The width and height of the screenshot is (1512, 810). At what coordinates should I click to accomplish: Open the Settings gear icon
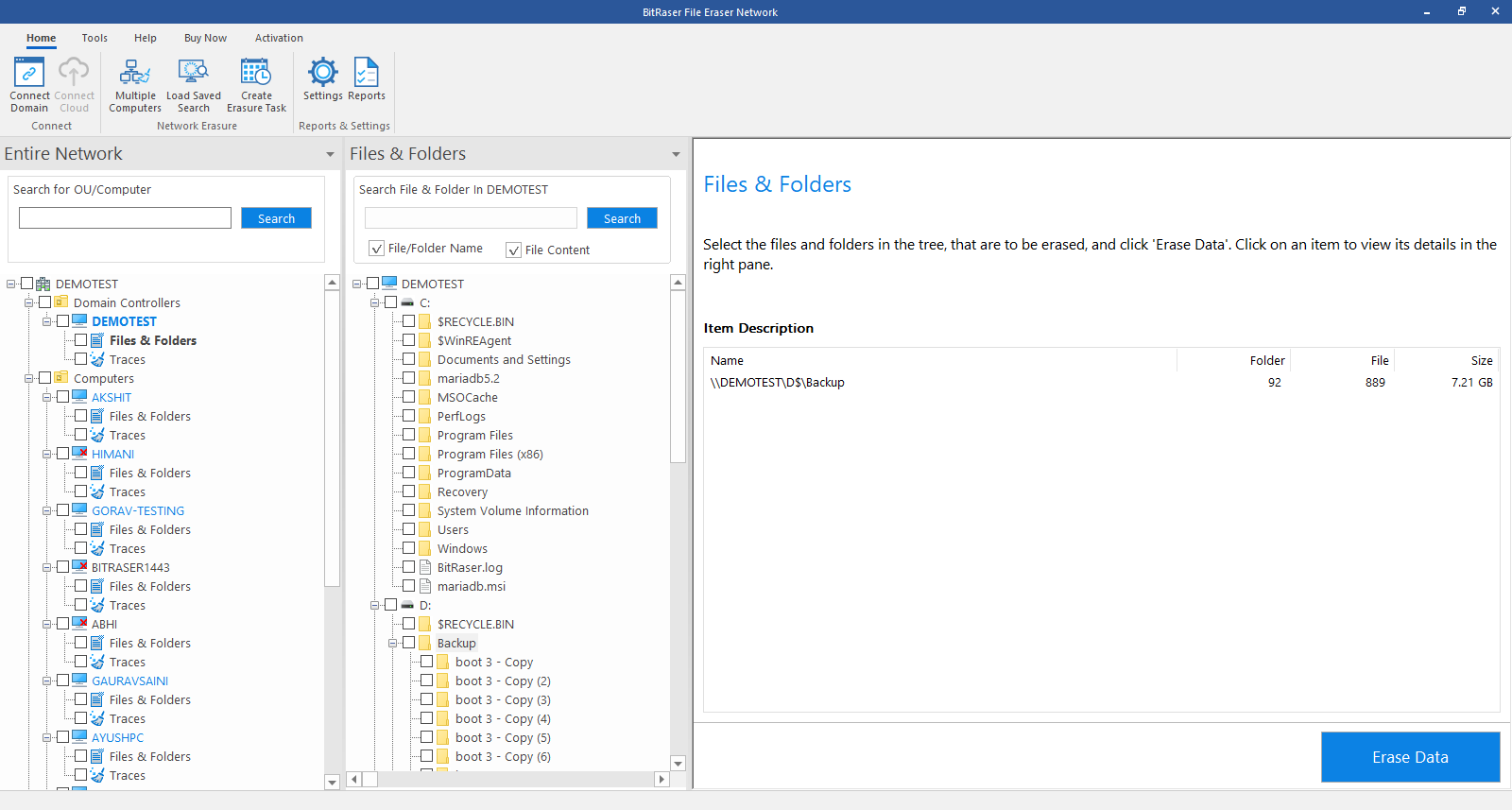[x=323, y=72]
